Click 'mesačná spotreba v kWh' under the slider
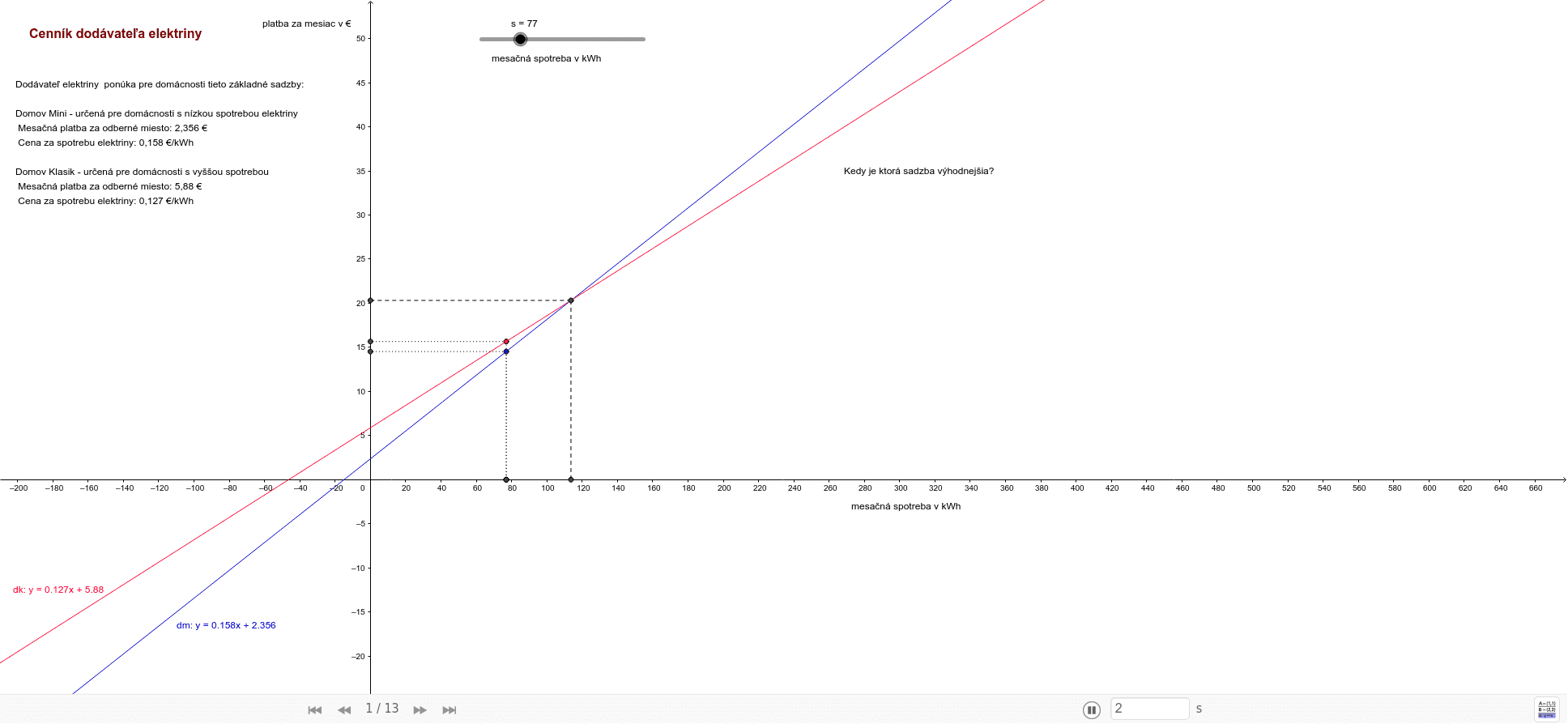The width and height of the screenshot is (1568, 724). [x=546, y=58]
